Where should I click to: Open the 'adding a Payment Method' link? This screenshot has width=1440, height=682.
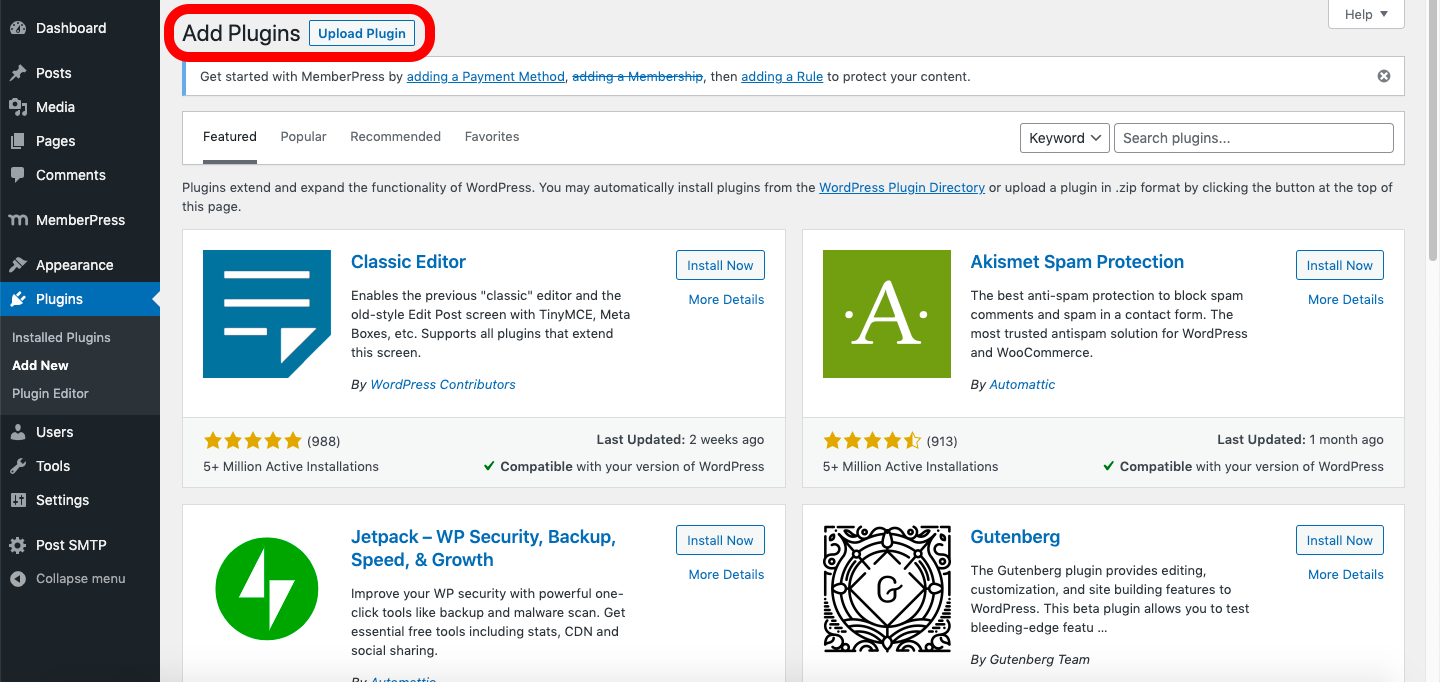(485, 77)
